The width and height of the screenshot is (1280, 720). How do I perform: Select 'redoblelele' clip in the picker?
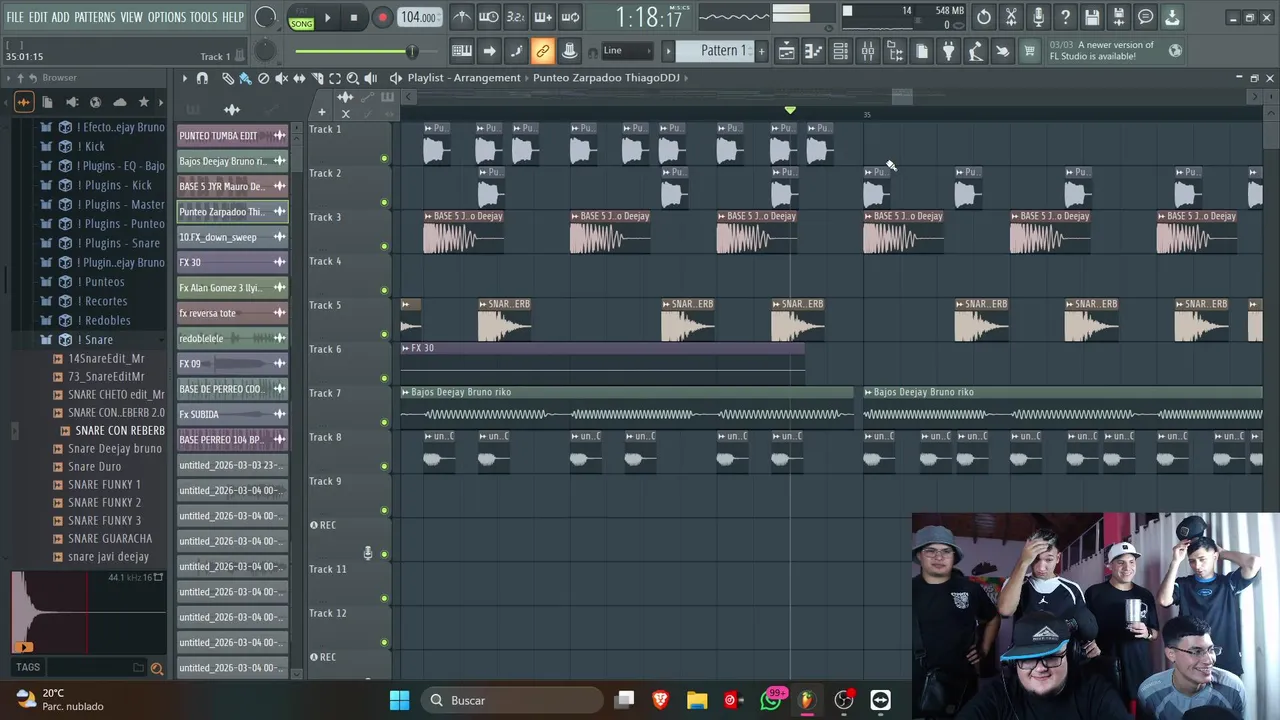[x=232, y=339]
